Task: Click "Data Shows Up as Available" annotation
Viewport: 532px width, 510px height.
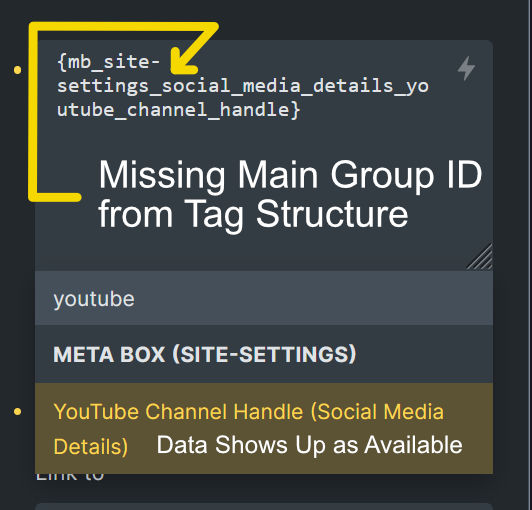Action: coord(309,445)
